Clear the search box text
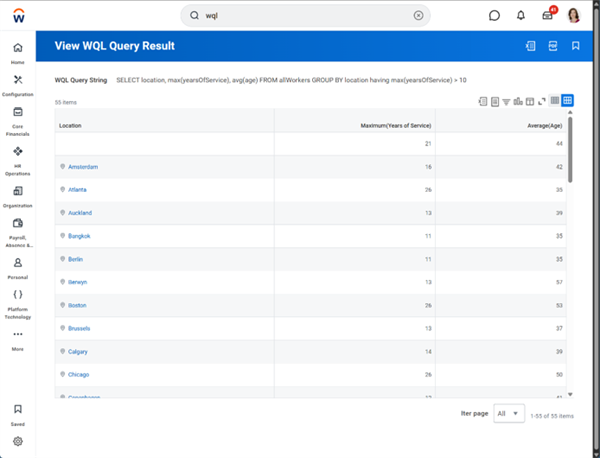The height and width of the screenshot is (458, 600). 418,15
